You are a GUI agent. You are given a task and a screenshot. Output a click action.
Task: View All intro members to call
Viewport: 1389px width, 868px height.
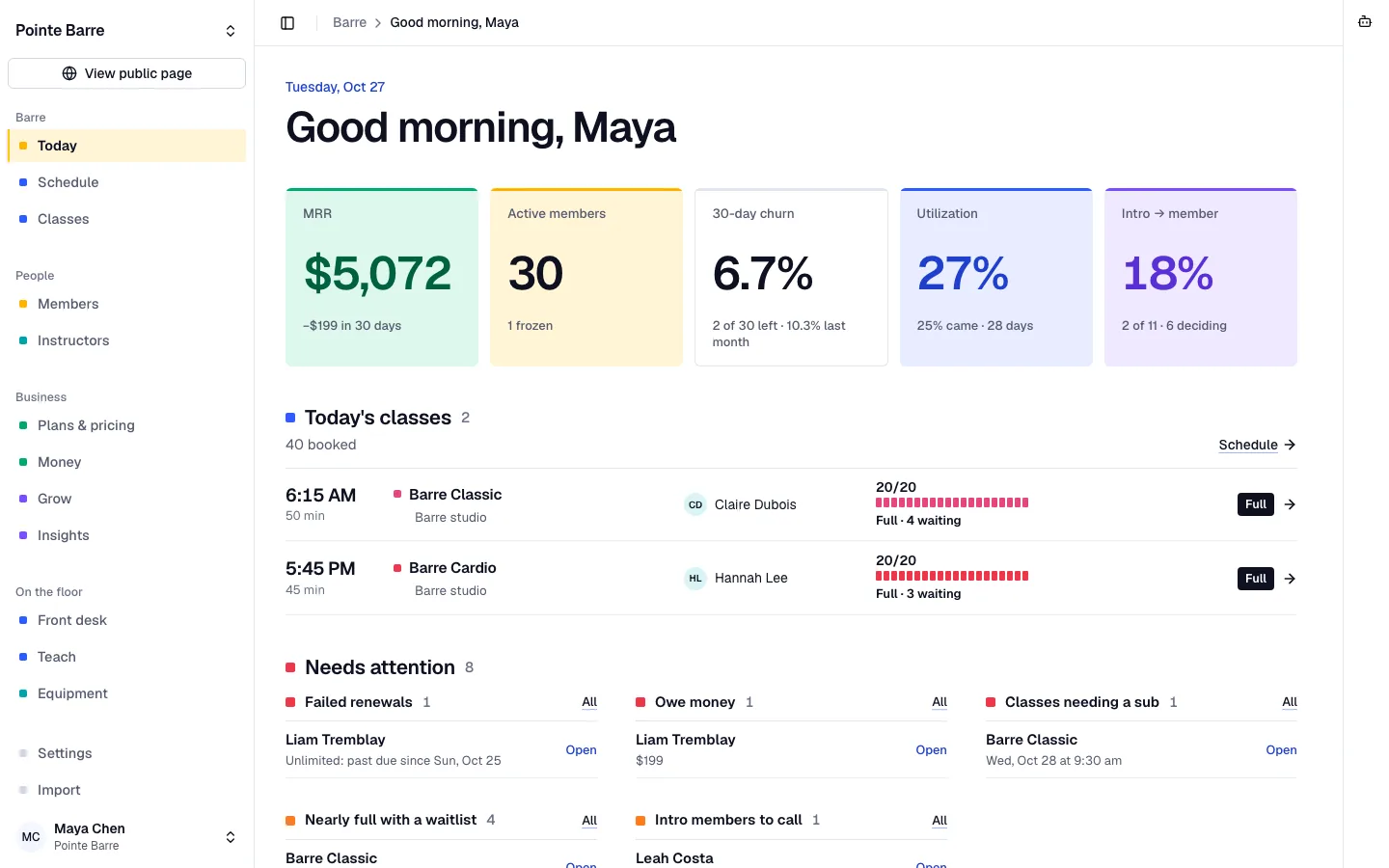(x=940, y=821)
